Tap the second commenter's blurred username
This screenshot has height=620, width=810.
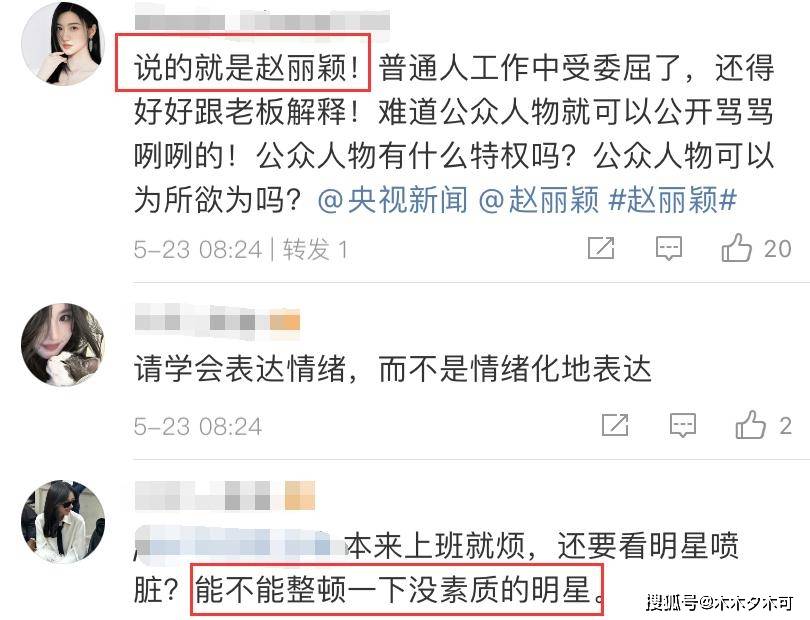[201, 321]
